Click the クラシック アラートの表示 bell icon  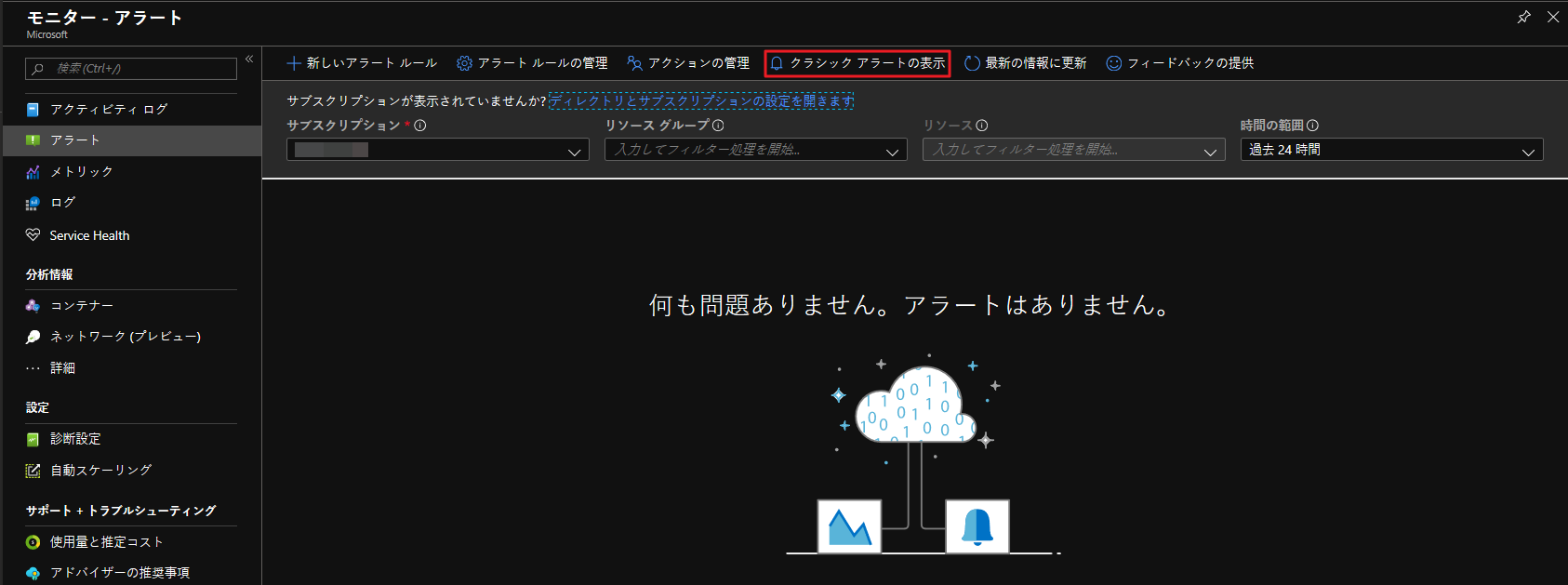[x=777, y=63]
